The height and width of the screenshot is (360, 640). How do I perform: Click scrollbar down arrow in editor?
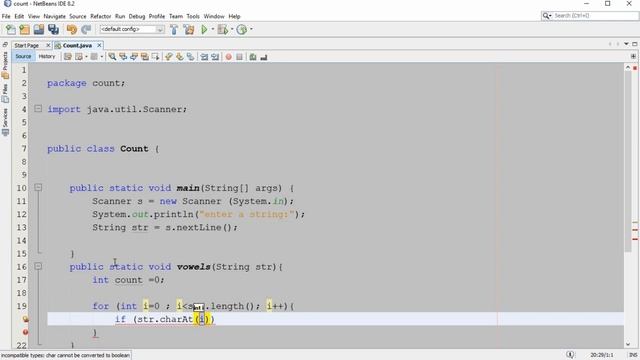628,344
